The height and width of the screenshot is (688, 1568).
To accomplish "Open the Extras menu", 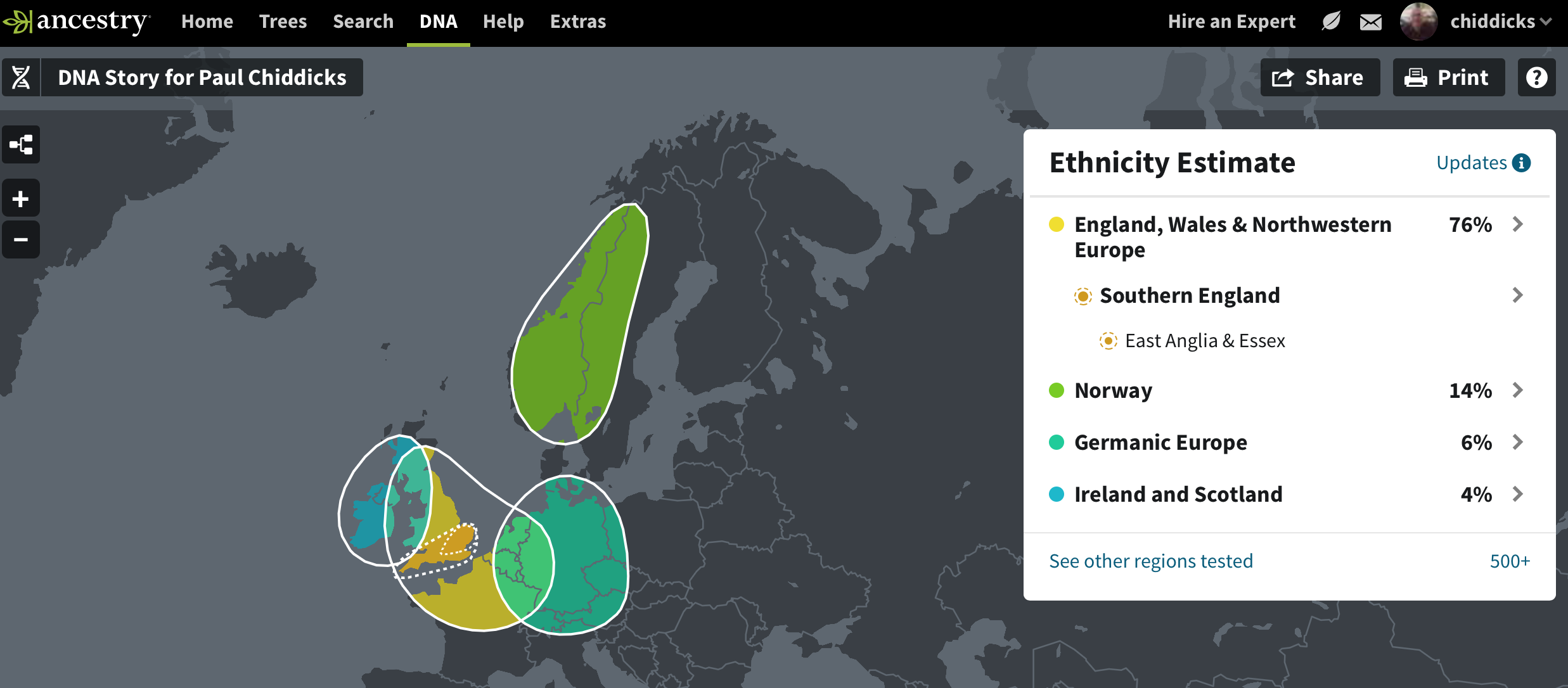I will tap(578, 22).
